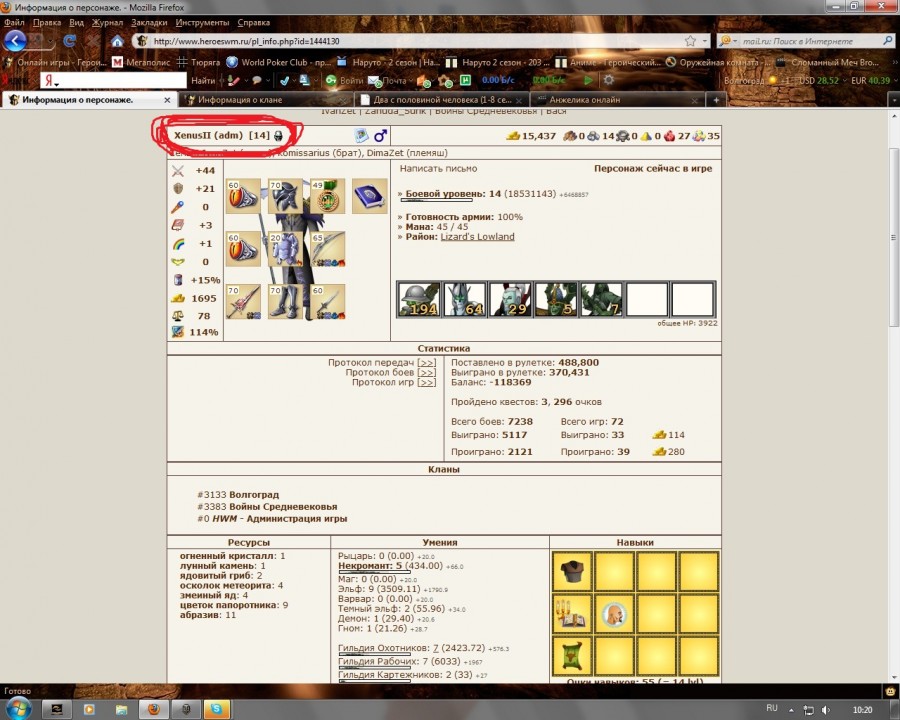Click the map icon next to gender symbol

coord(362,136)
